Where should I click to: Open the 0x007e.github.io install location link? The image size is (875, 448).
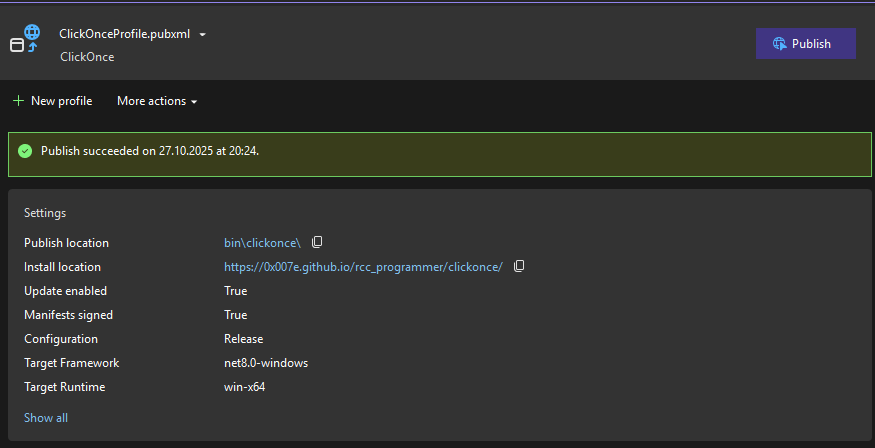[x=363, y=267]
